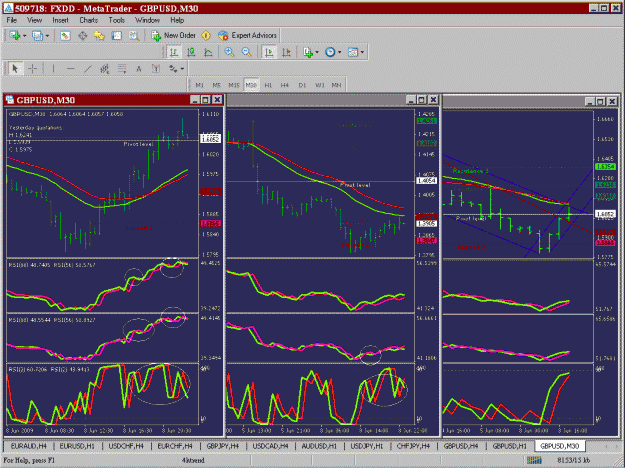
Task: Expand the Periods clock dropdown arrow
Action: 340,52
